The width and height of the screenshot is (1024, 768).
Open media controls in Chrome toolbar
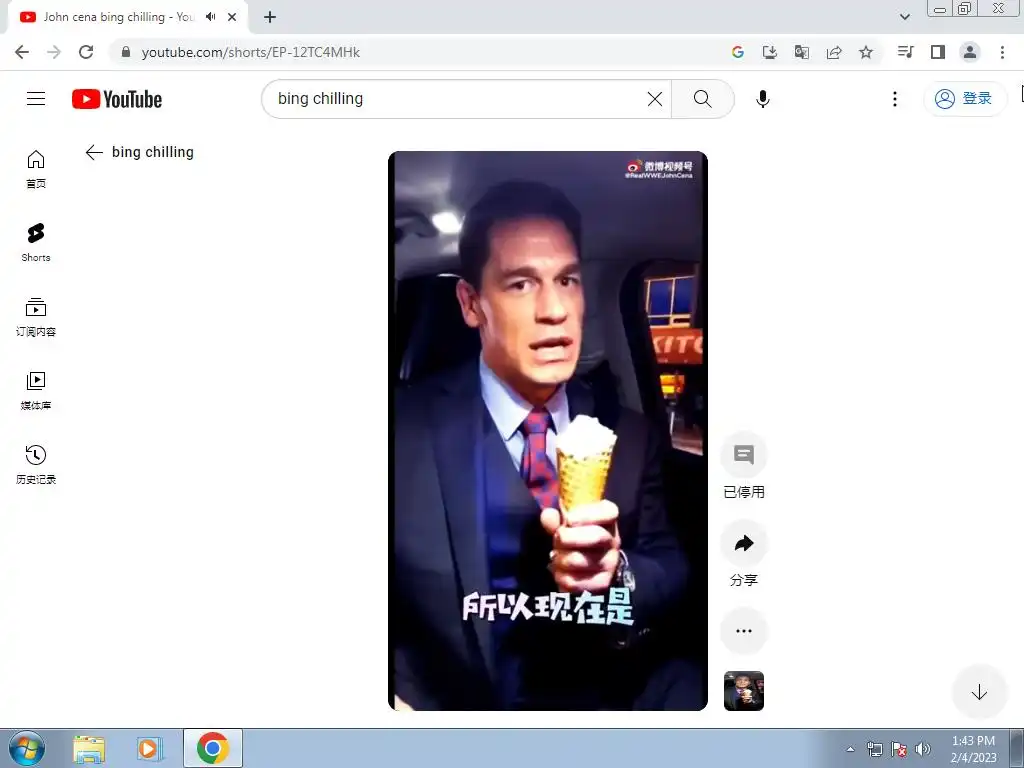pyautogui.click(x=906, y=52)
